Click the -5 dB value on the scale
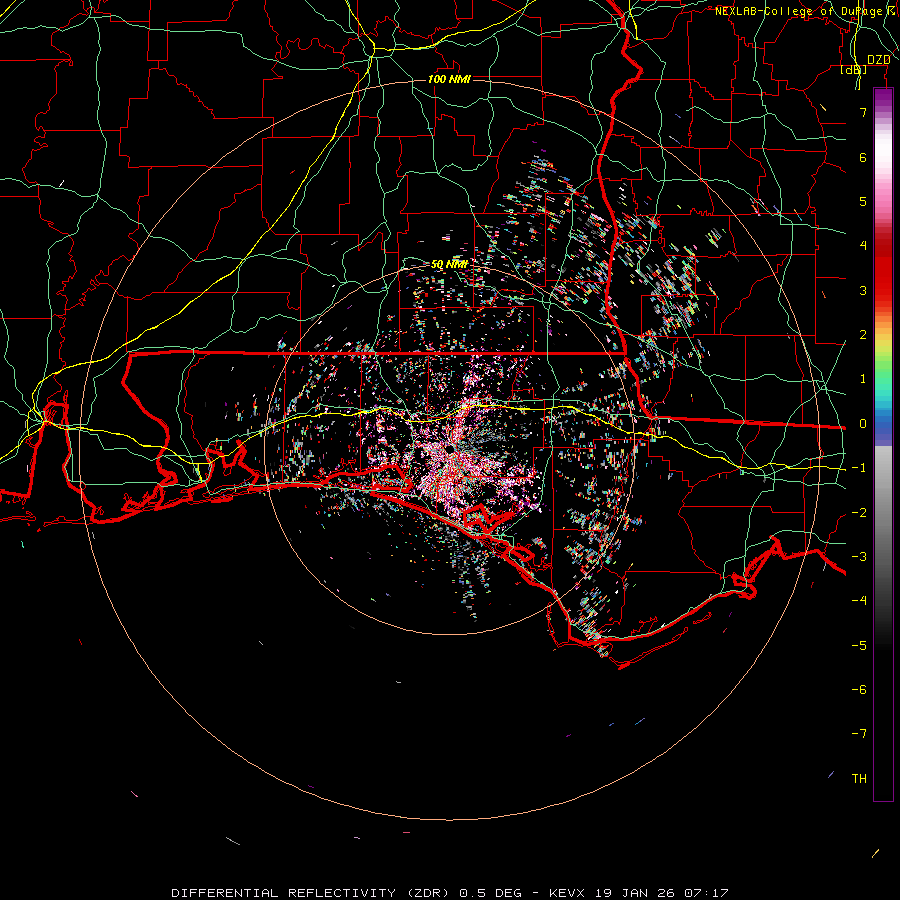 [859, 646]
